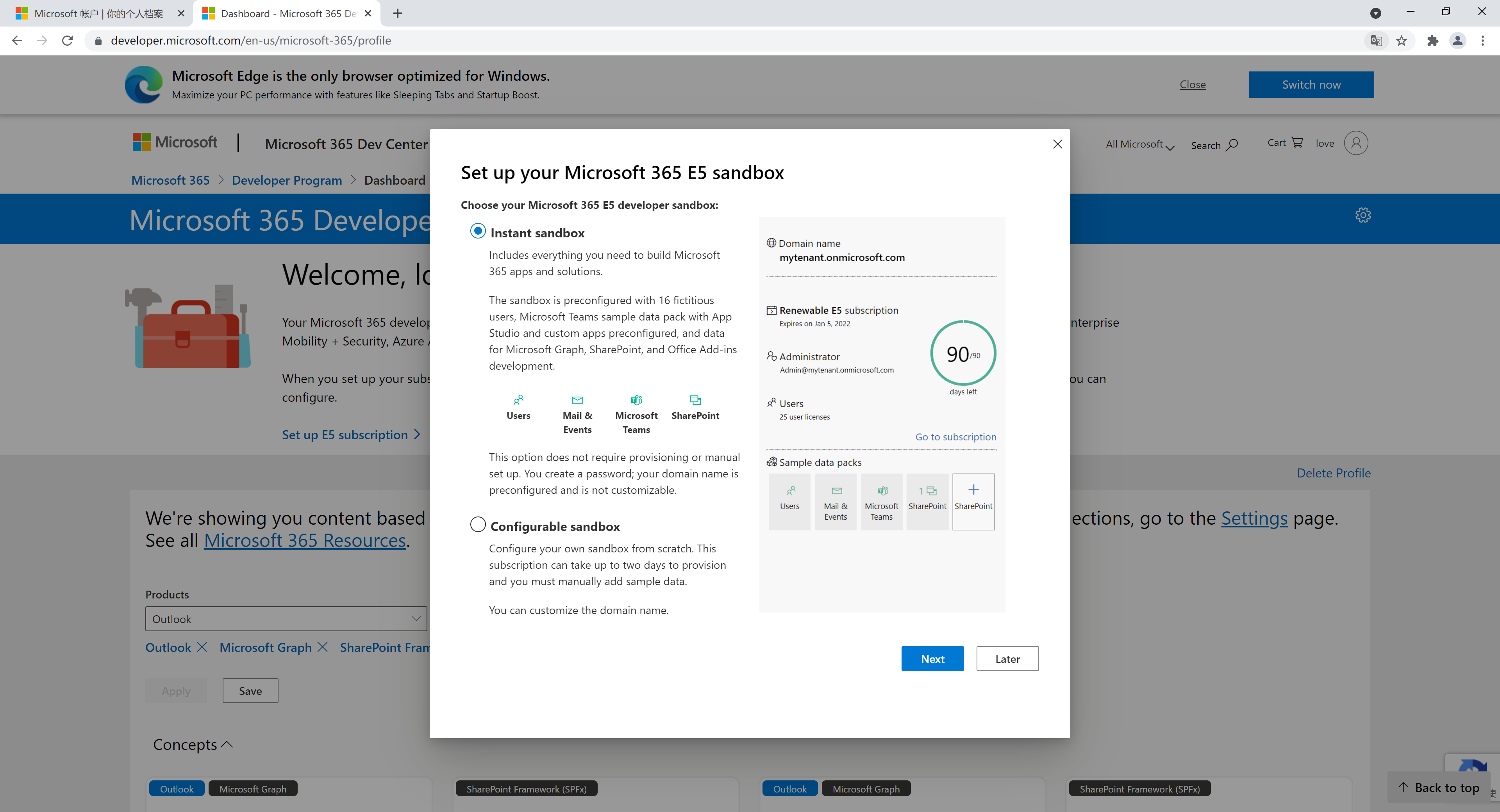1500x812 pixels.
Task: Expand the All Microsoft dropdown menu
Action: tap(1139, 144)
